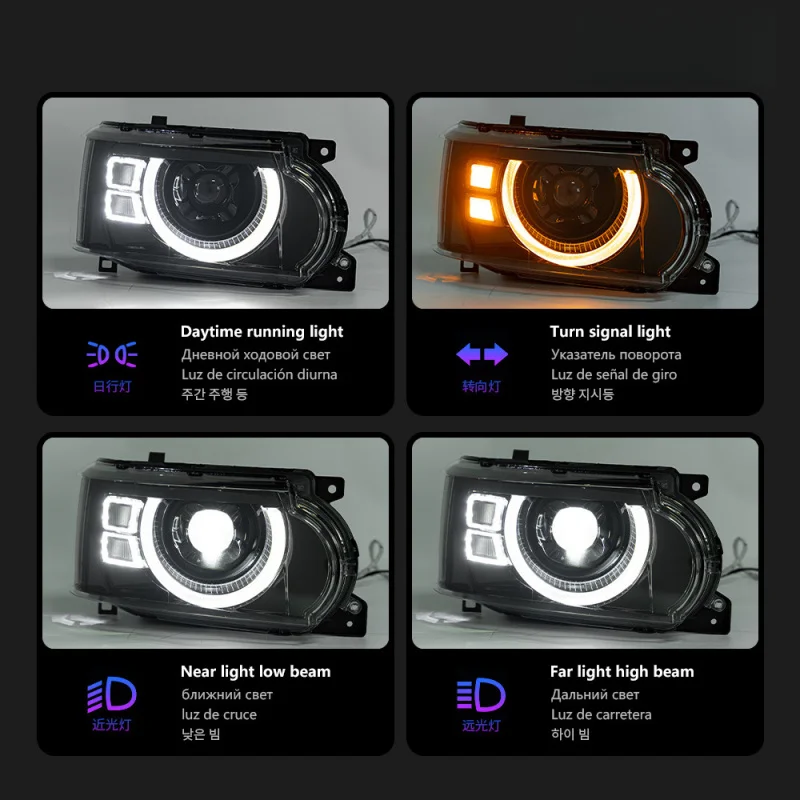800x800 pixels.
Task: Open the low beam headlight photo
Action: pyautogui.click(x=215, y=543)
